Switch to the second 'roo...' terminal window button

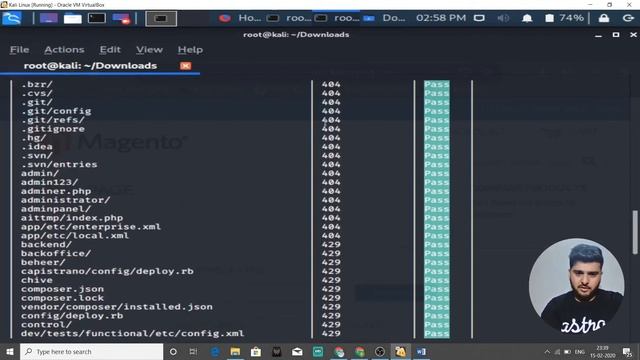[337, 18]
